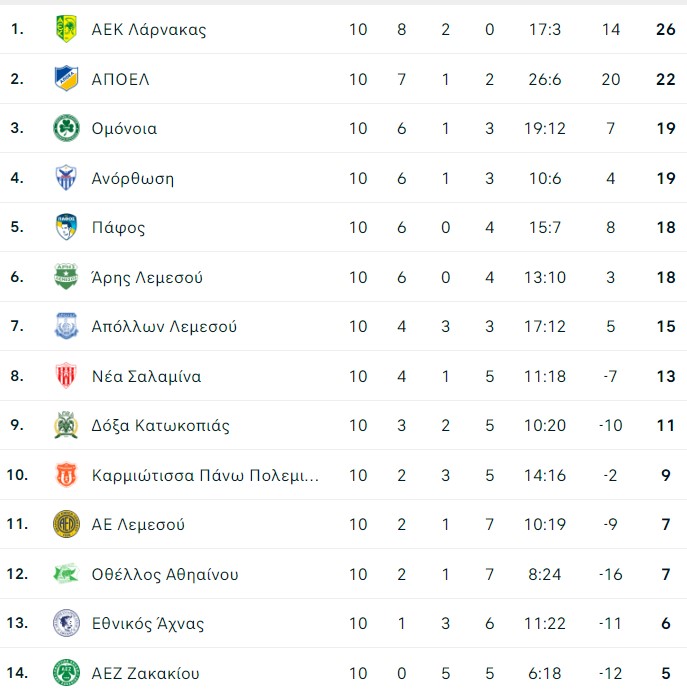The height and width of the screenshot is (697, 687).
Task: Click the ΑΕ Λεμεσού yellow badge
Action: 66,525
